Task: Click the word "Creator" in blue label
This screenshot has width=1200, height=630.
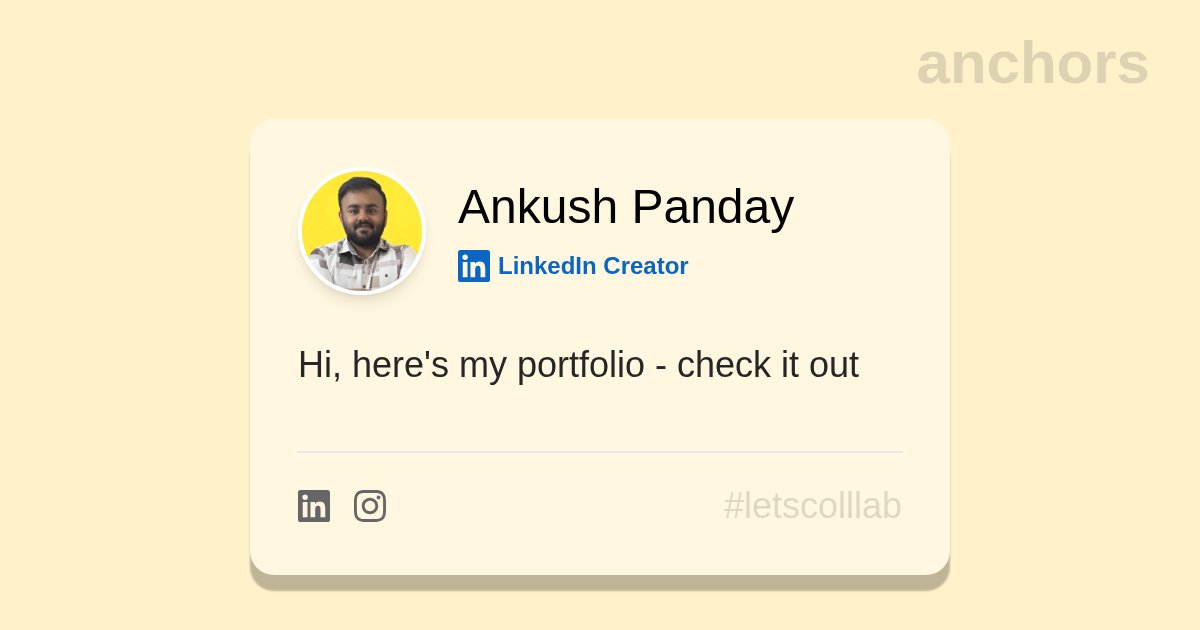Action: [x=645, y=266]
